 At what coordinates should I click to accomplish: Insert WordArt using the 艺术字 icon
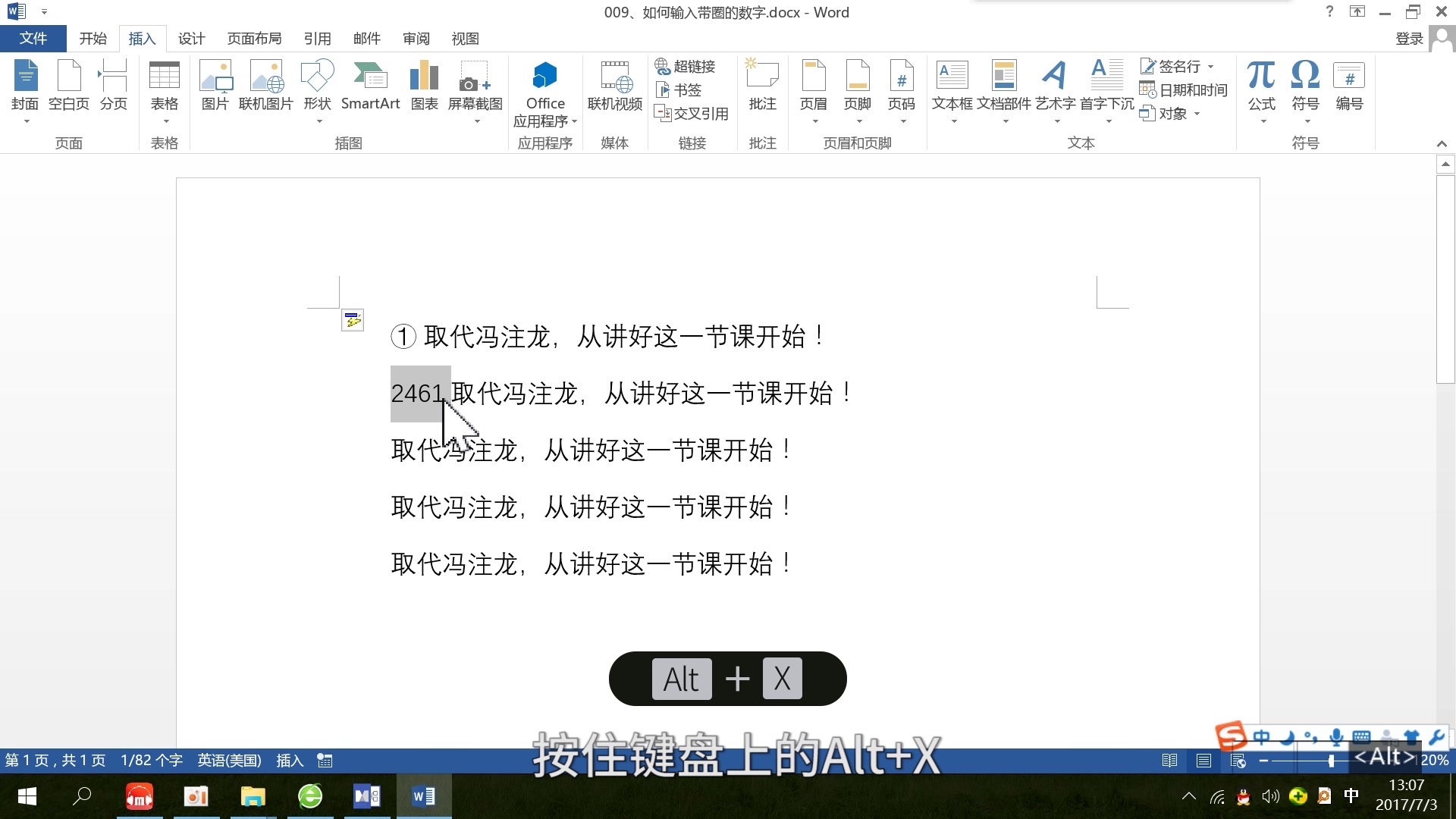click(x=1055, y=85)
